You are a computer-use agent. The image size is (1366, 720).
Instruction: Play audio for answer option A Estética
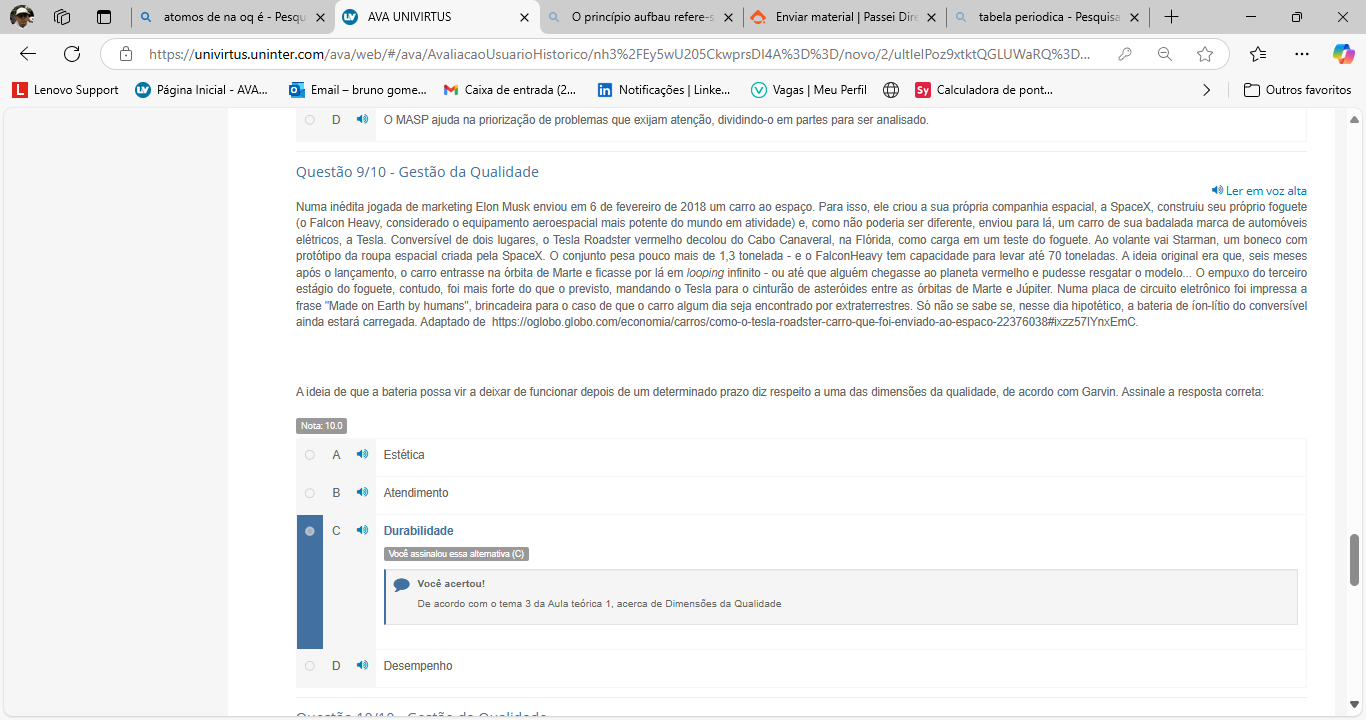click(362, 455)
